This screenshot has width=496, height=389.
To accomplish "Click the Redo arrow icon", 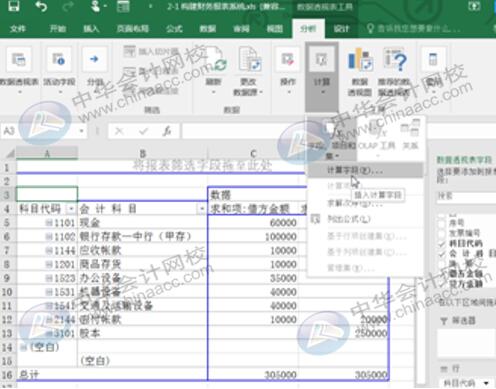I will (68, 6).
